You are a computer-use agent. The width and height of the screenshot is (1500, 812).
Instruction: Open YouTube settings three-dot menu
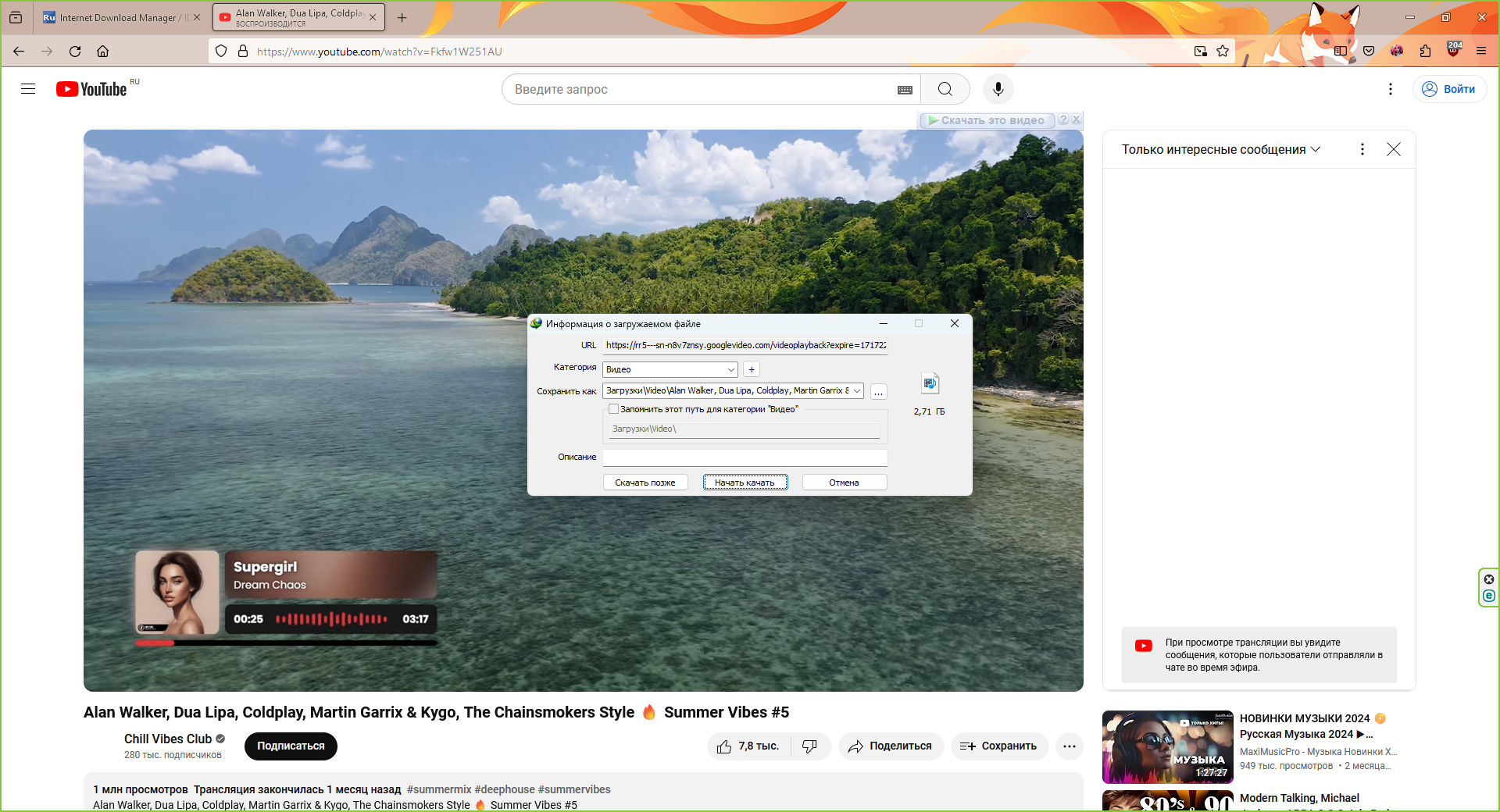point(1391,89)
